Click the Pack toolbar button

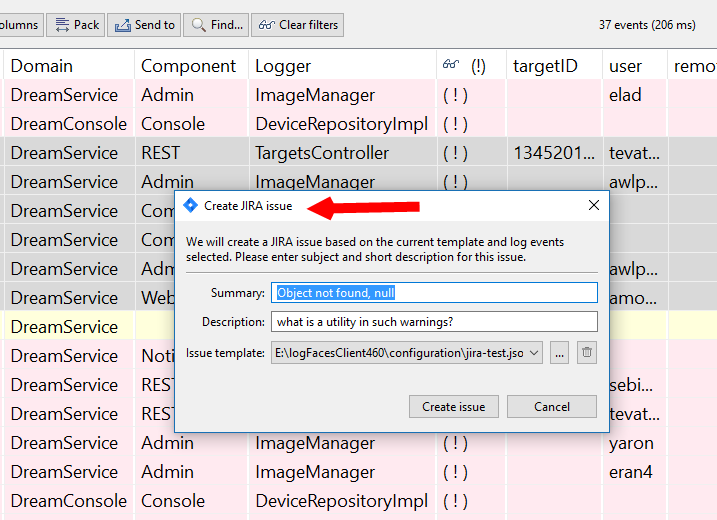(x=77, y=25)
